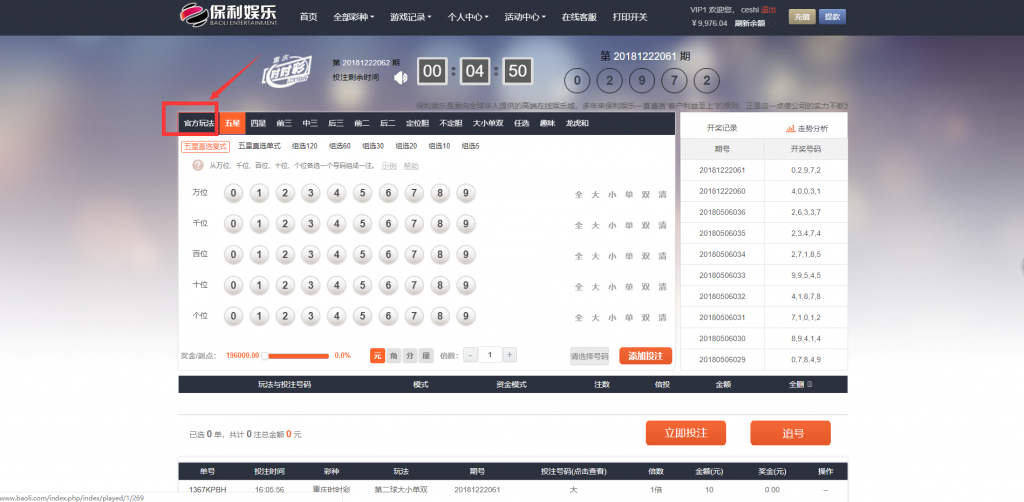Image resolution: width=1024 pixels, height=502 pixels.
Task: Open the 大小单双 tab
Action: pos(487,123)
